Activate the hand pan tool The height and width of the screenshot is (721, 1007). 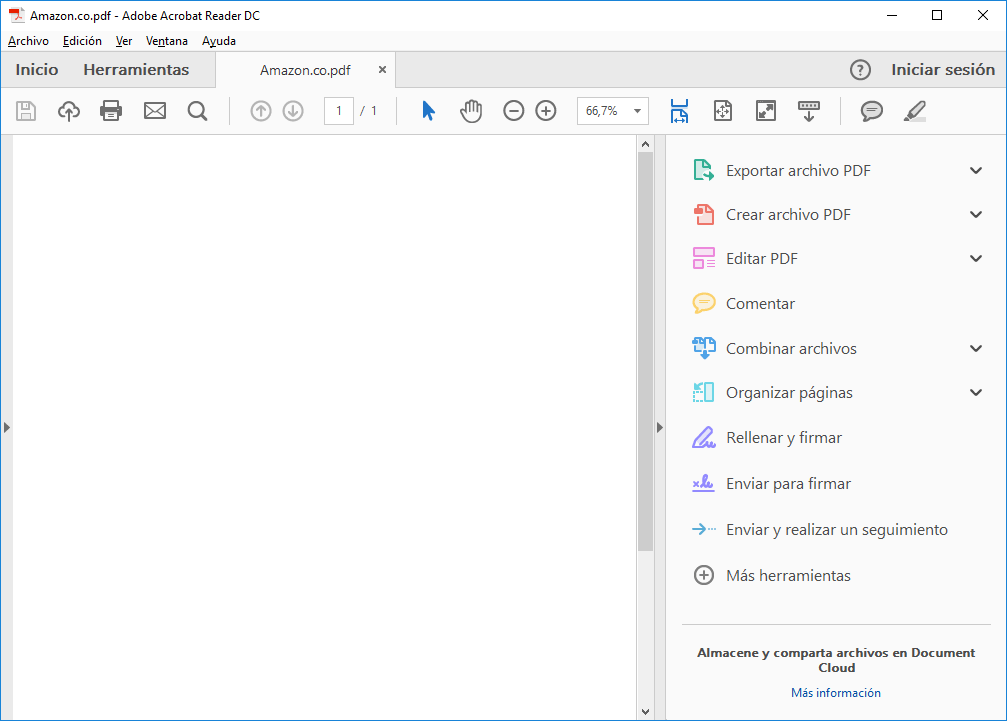coord(471,111)
